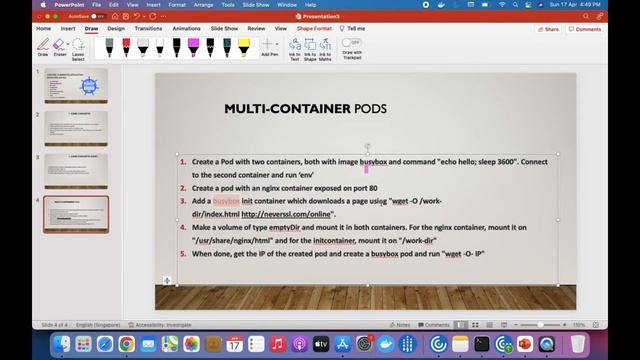Switch to the Insert ribbon tab

(68, 29)
